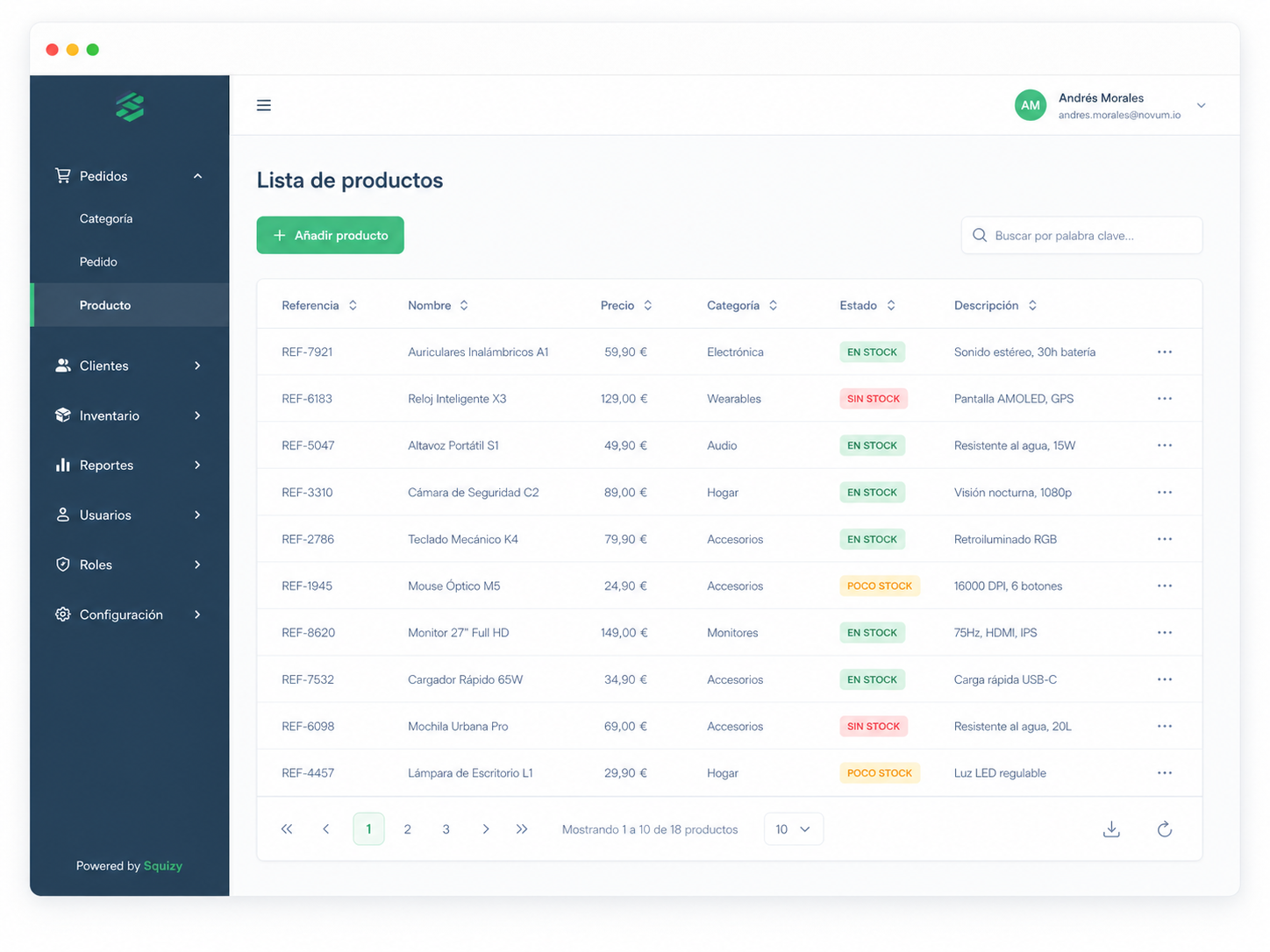Expand the Roles sidebar section
Screen dimensions: 1270x952
point(197,565)
